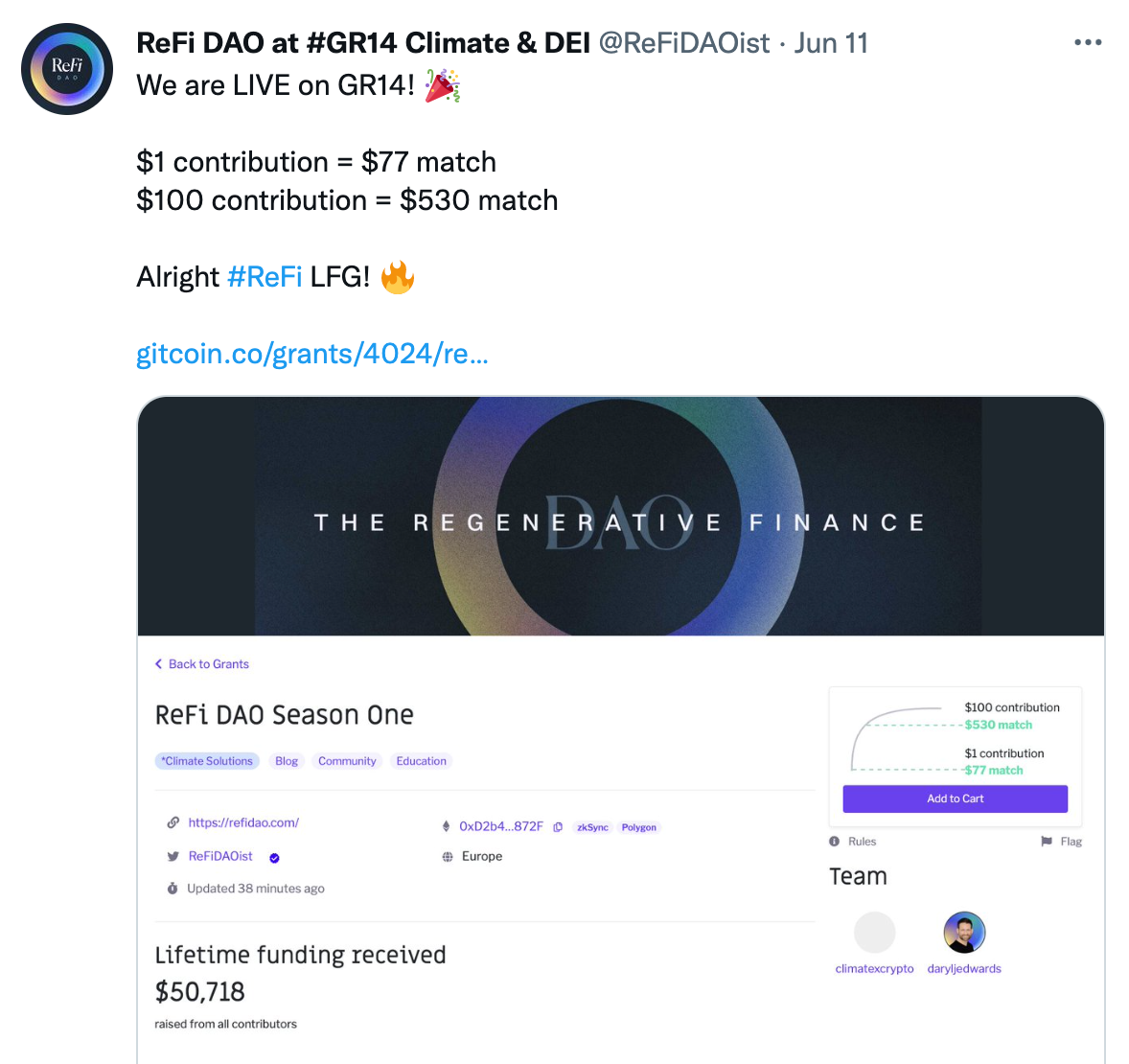Select the Education tag

point(421,761)
